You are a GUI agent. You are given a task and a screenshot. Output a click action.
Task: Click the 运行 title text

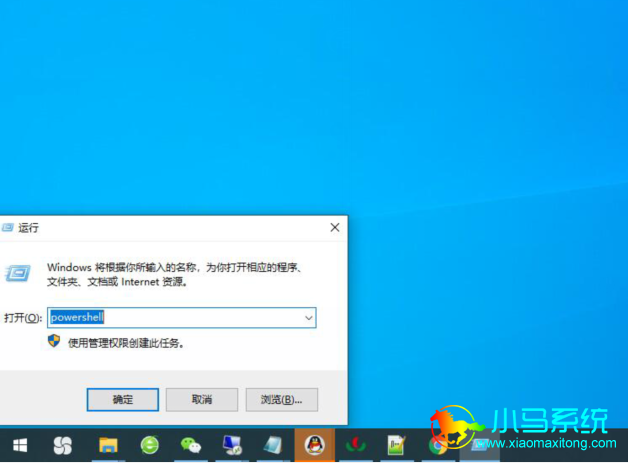pos(29,228)
